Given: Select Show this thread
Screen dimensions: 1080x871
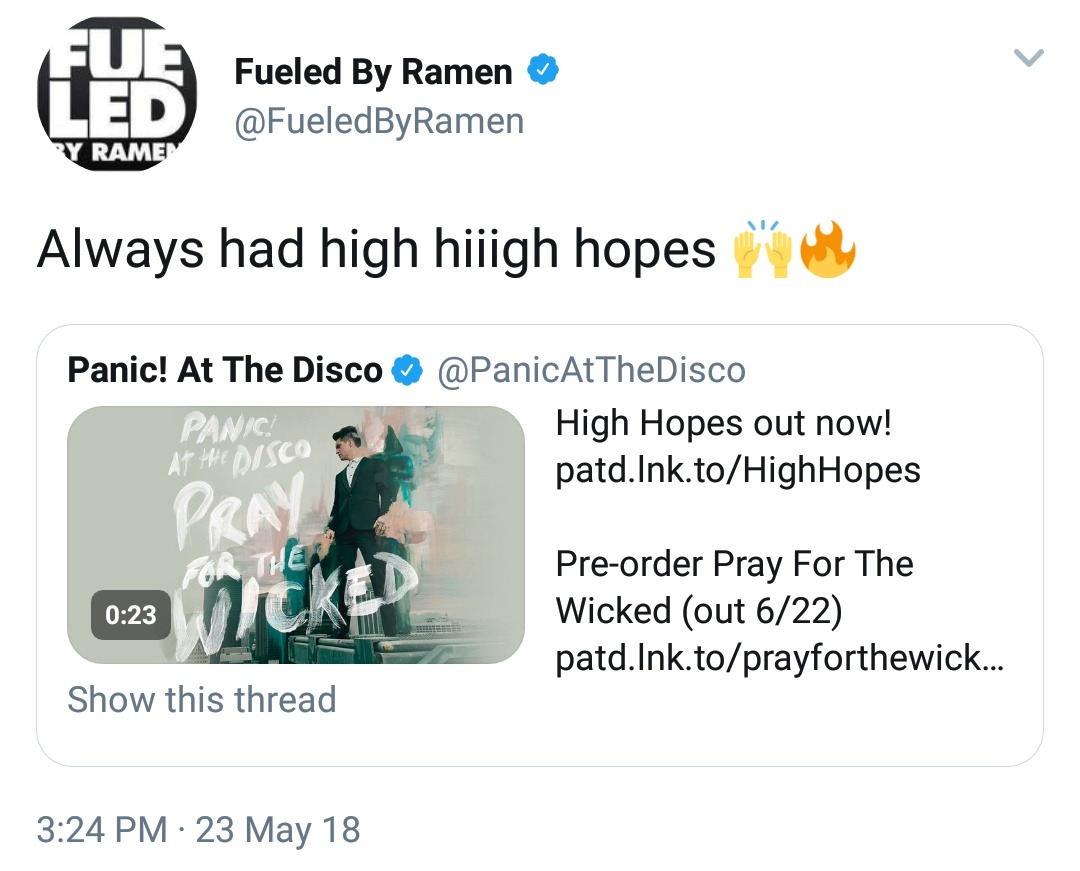Looking at the screenshot, I should point(202,700).
